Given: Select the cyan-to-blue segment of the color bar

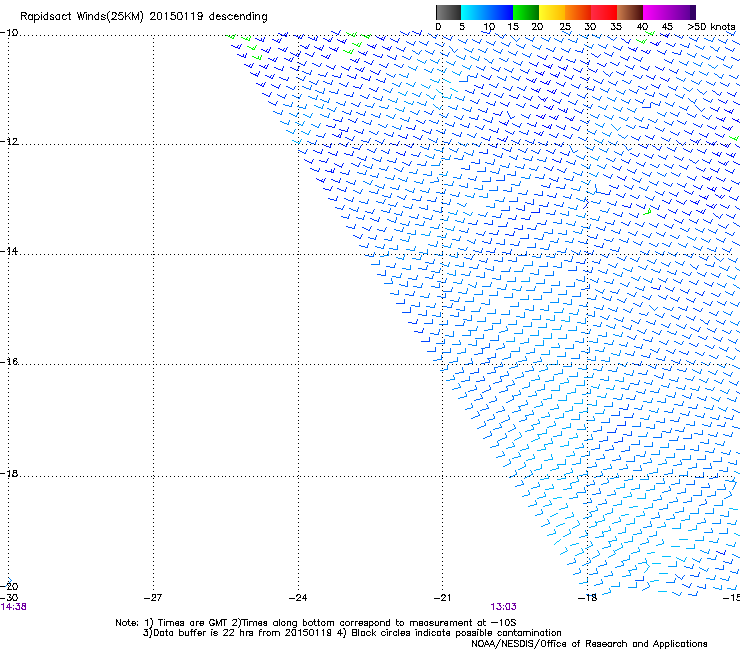Looking at the screenshot, I should [x=487, y=12].
